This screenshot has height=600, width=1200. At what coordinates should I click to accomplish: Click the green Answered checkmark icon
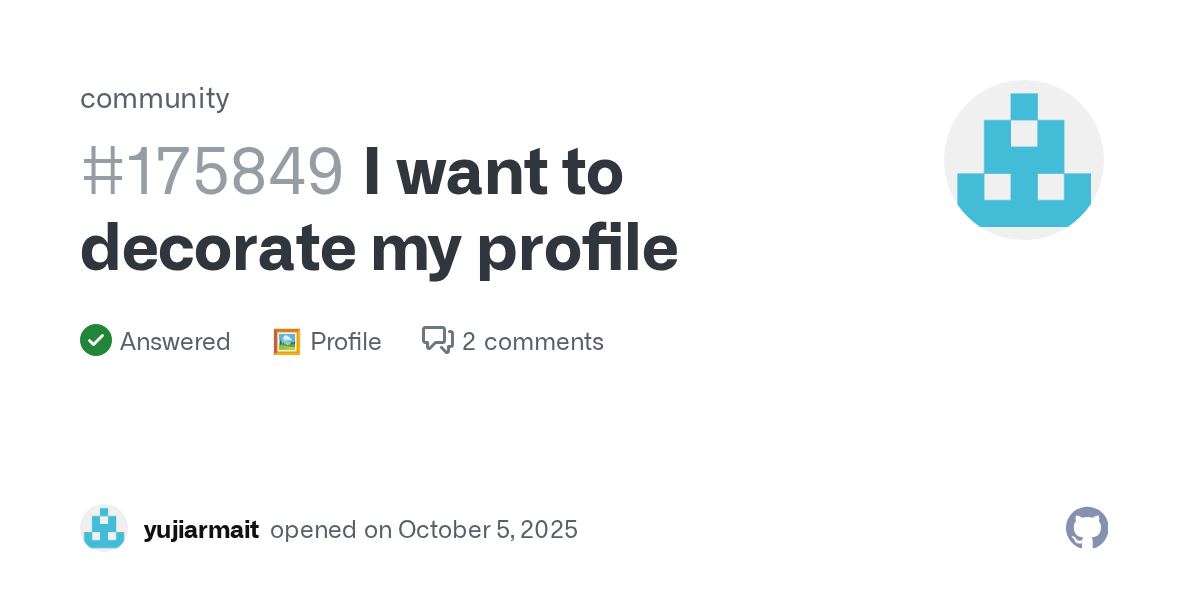click(x=96, y=341)
